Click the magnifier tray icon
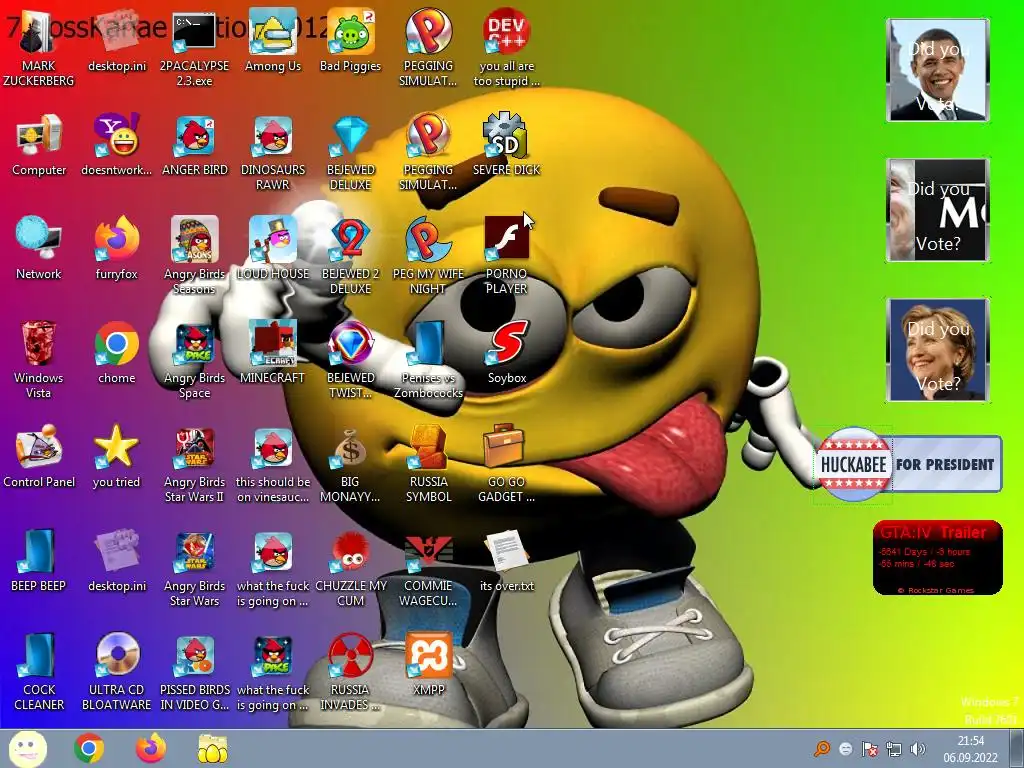Image resolution: width=1024 pixels, height=768 pixels. tap(822, 748)
